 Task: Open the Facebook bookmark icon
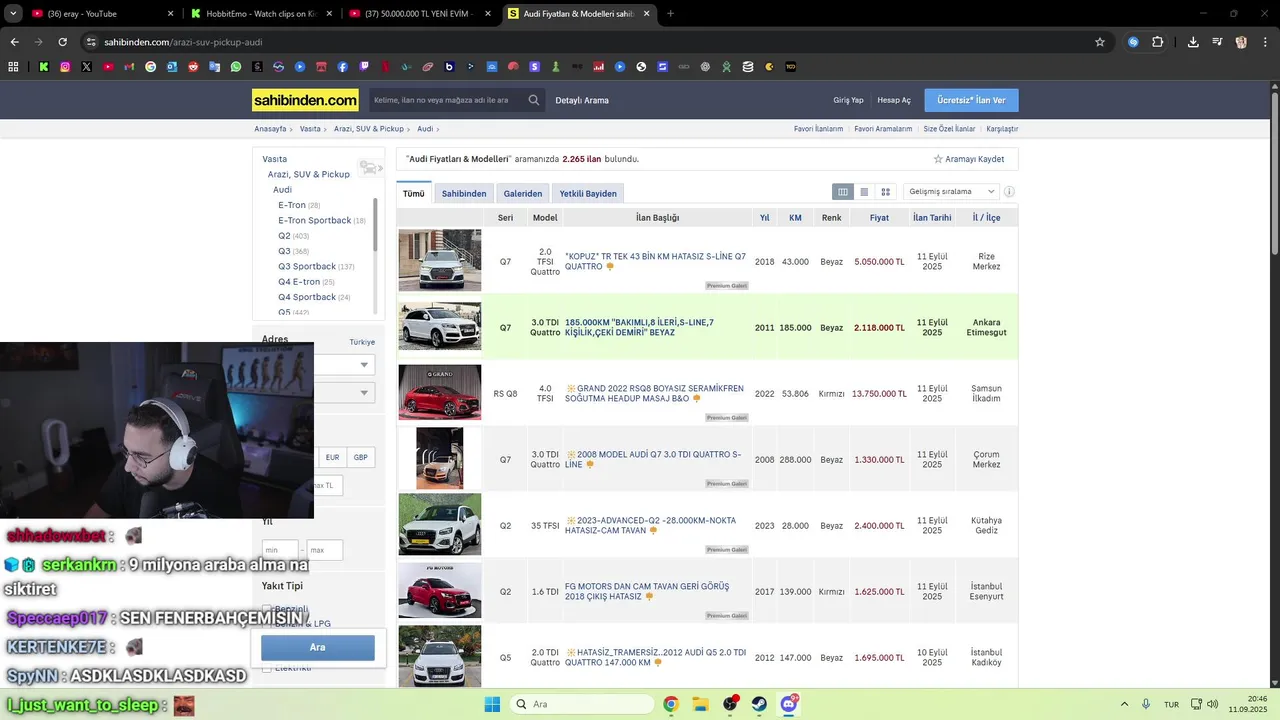343,67
